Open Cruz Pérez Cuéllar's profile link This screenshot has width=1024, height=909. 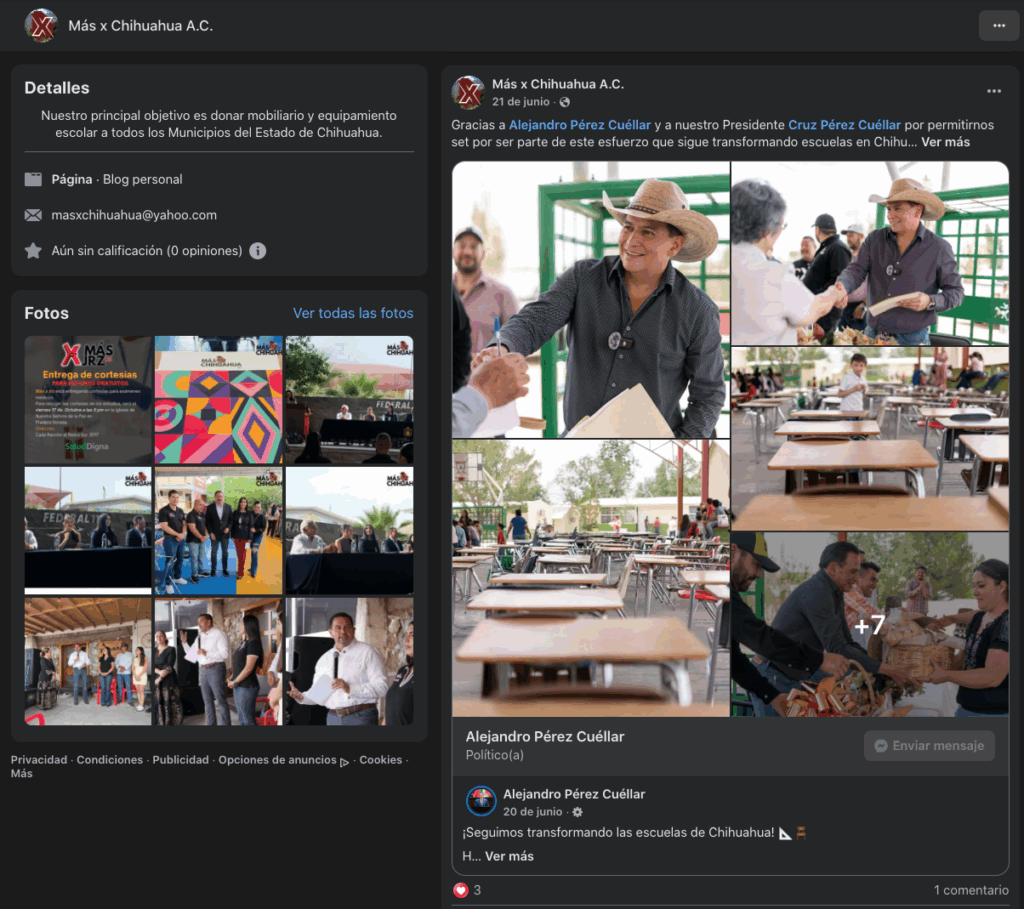coord(844,126)
